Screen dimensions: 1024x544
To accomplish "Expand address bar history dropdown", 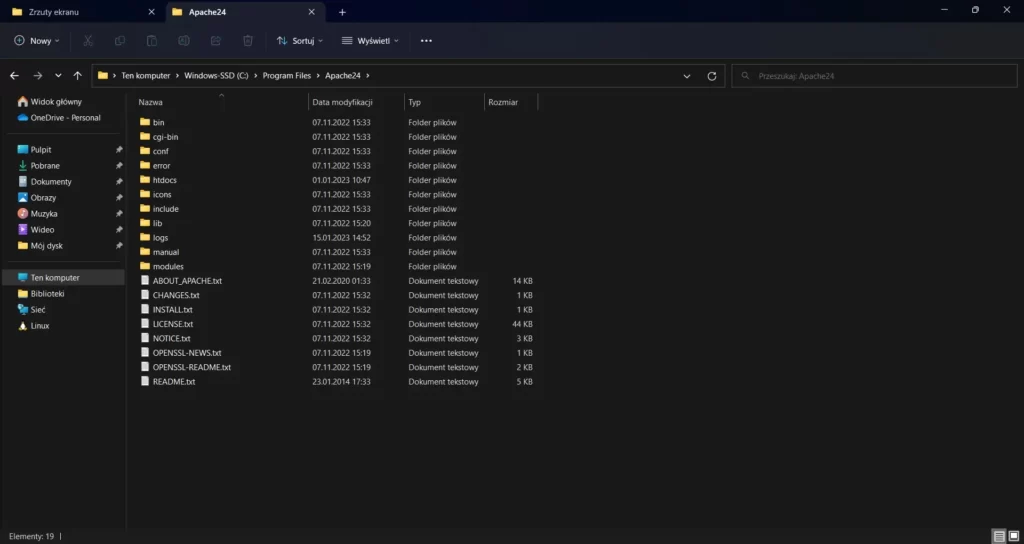I will click(x=687, y=76).
